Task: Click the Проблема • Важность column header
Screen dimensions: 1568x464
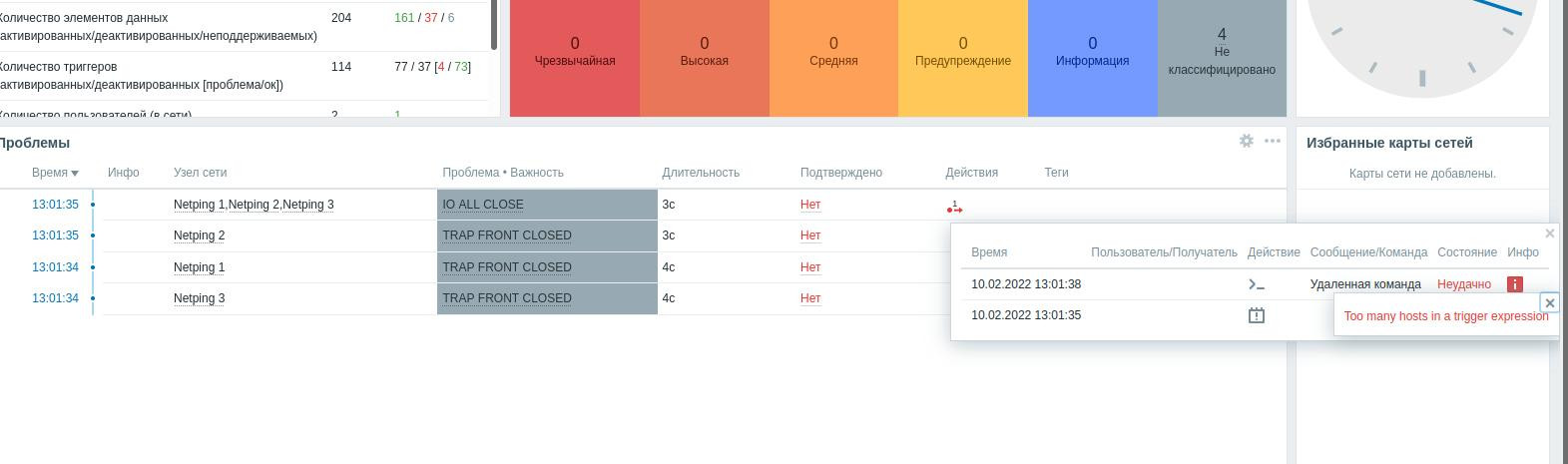Action: click(x=503, y=173)
